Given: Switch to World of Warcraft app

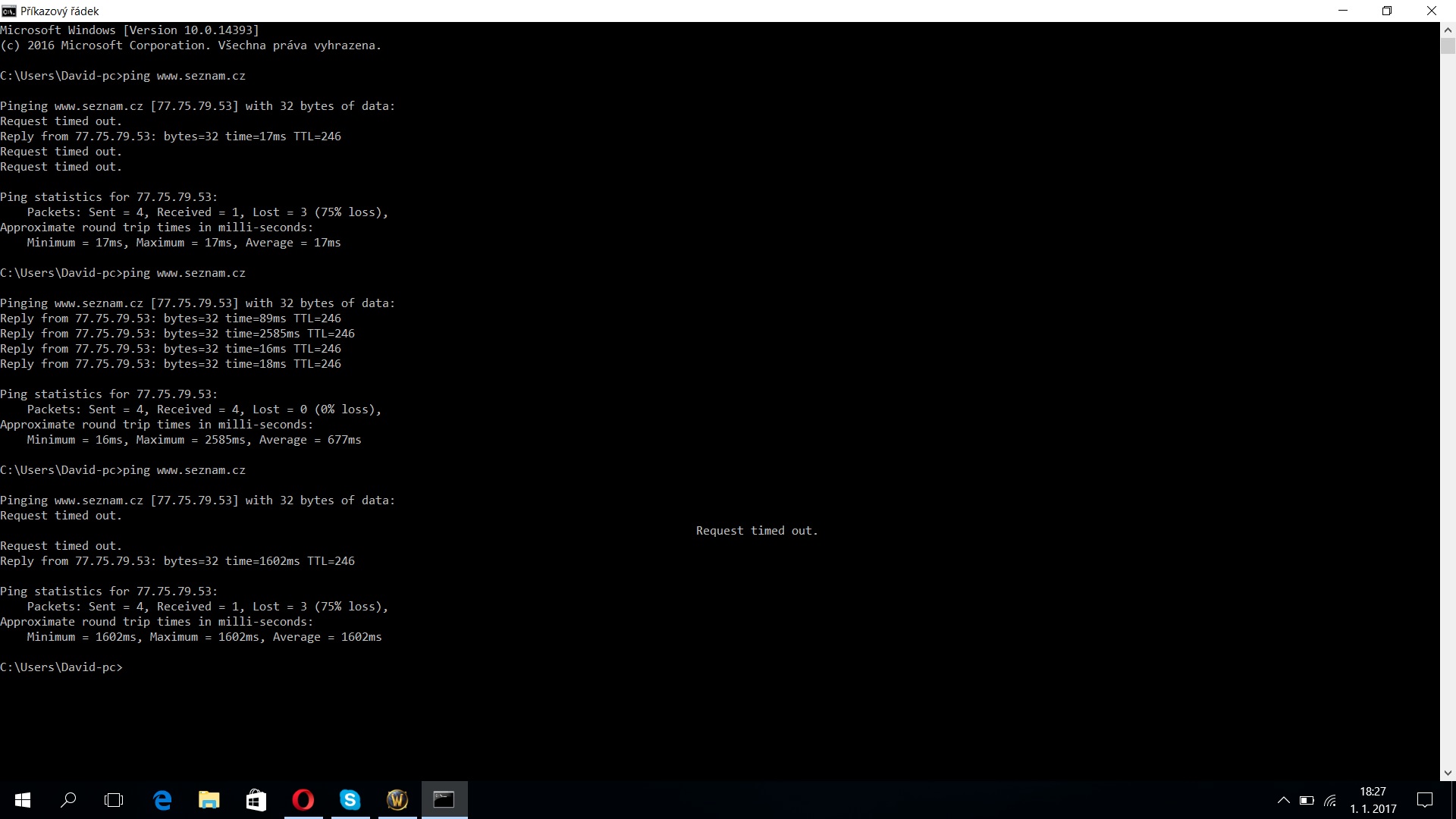Looking at the screenshot, I should (x=397, y=800).
